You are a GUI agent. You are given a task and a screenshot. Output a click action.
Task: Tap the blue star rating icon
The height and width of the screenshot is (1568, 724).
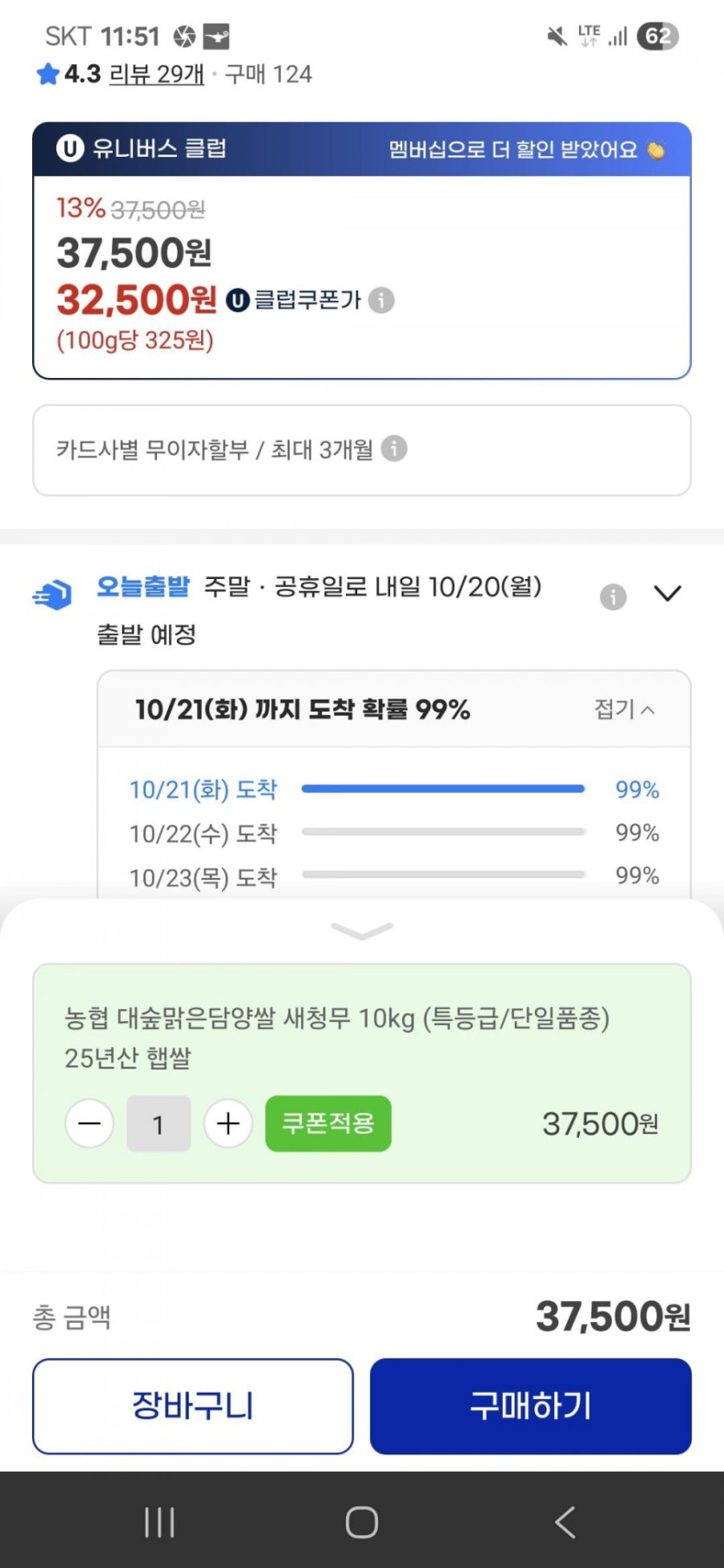(x=48, y=75)
